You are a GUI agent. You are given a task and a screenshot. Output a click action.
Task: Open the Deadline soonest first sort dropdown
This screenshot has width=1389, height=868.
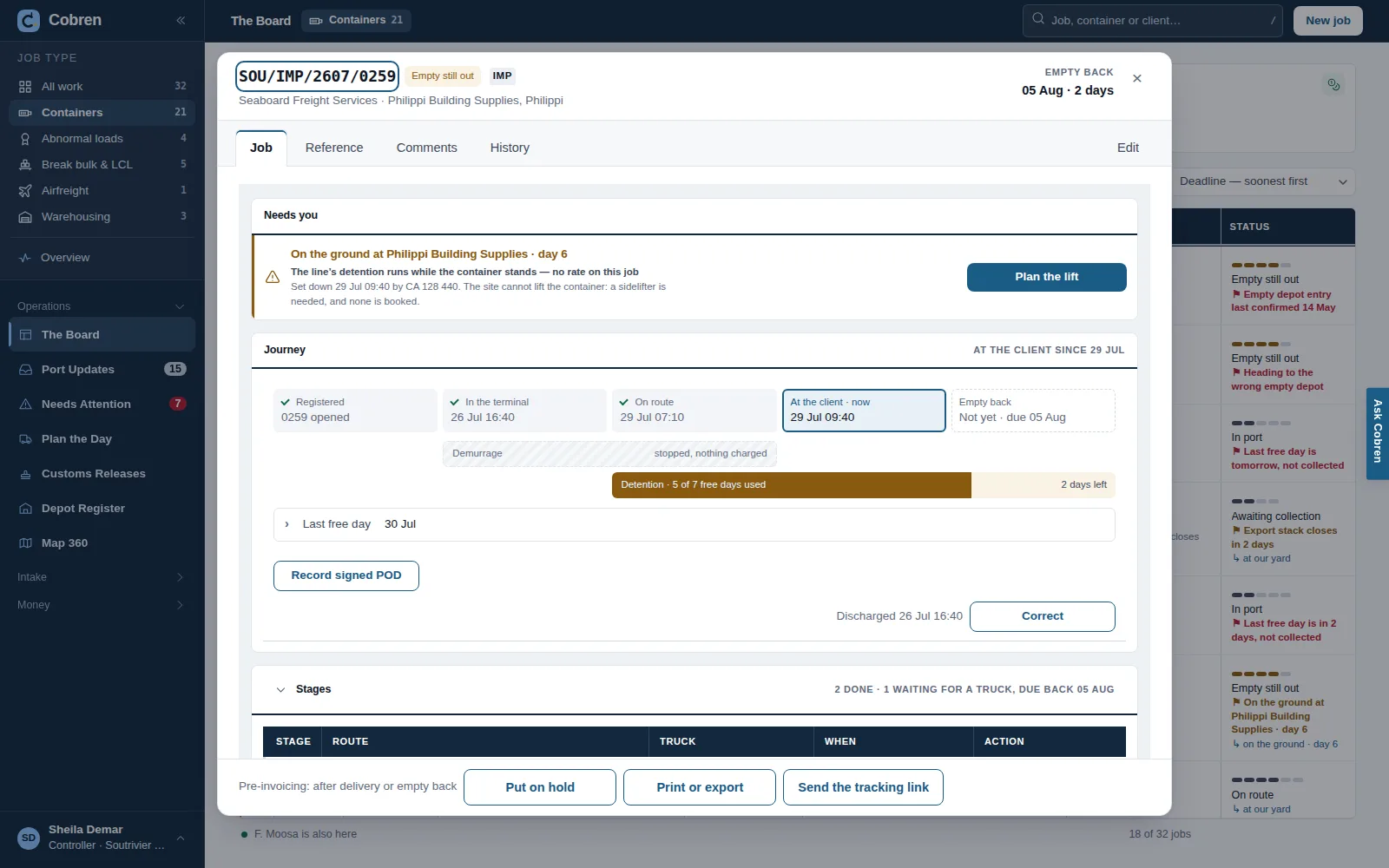pos(1263,181)
